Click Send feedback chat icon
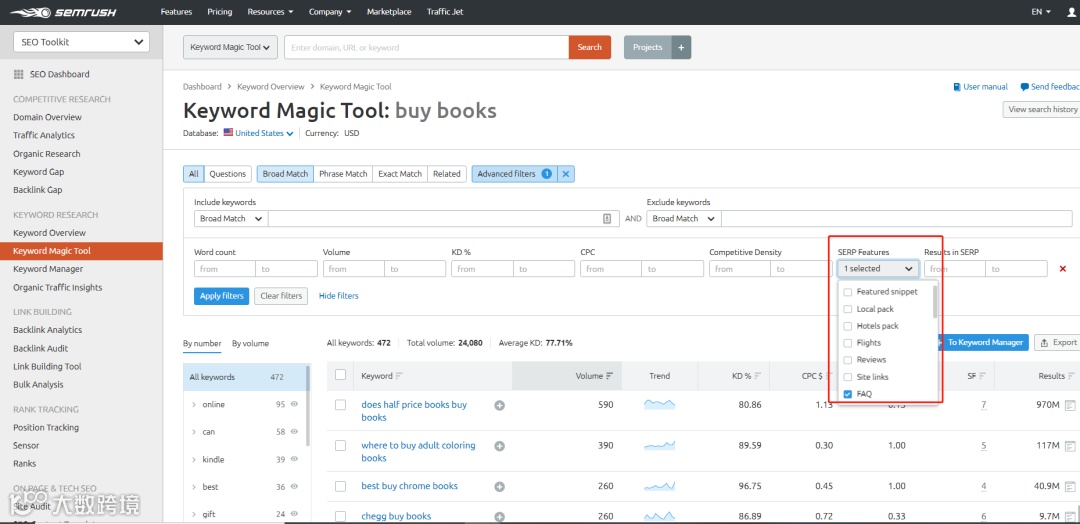Image resolution: width=1080 pixels, height=524 pixels. tap(1025, 87)
